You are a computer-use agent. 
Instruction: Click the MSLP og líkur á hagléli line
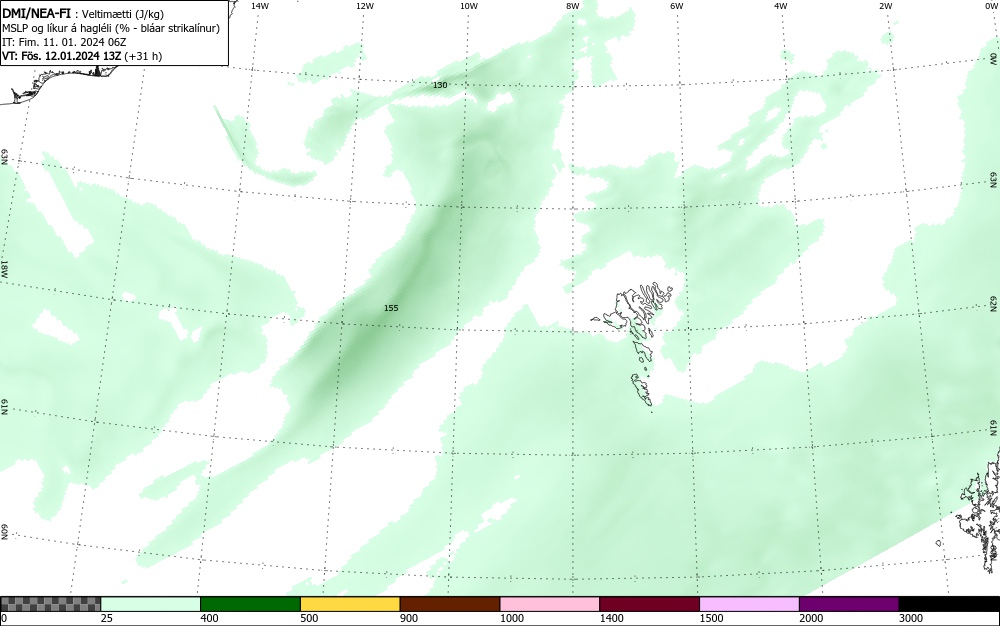point(111,28)
